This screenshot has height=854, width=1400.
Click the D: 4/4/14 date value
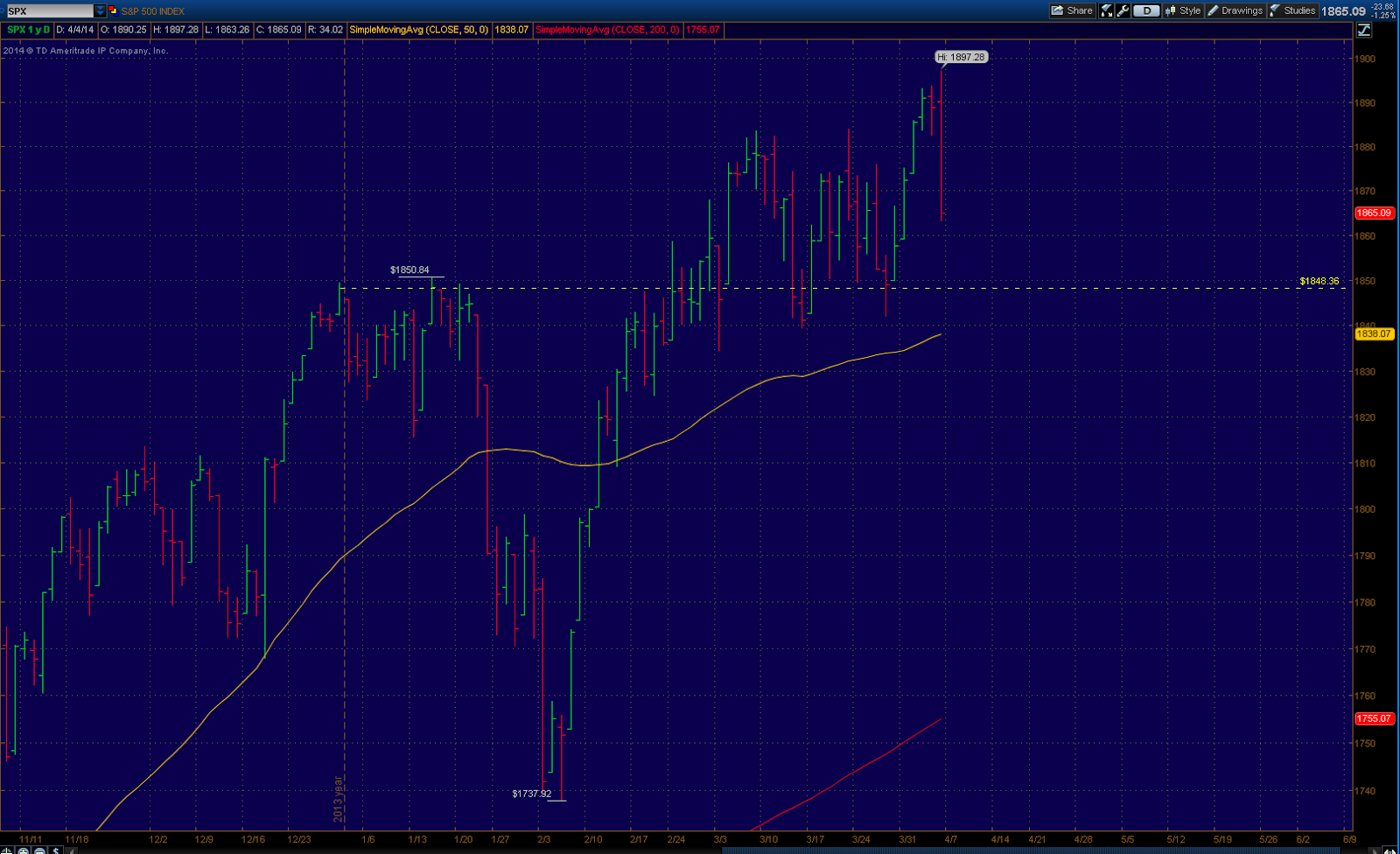tap(75, 30)
